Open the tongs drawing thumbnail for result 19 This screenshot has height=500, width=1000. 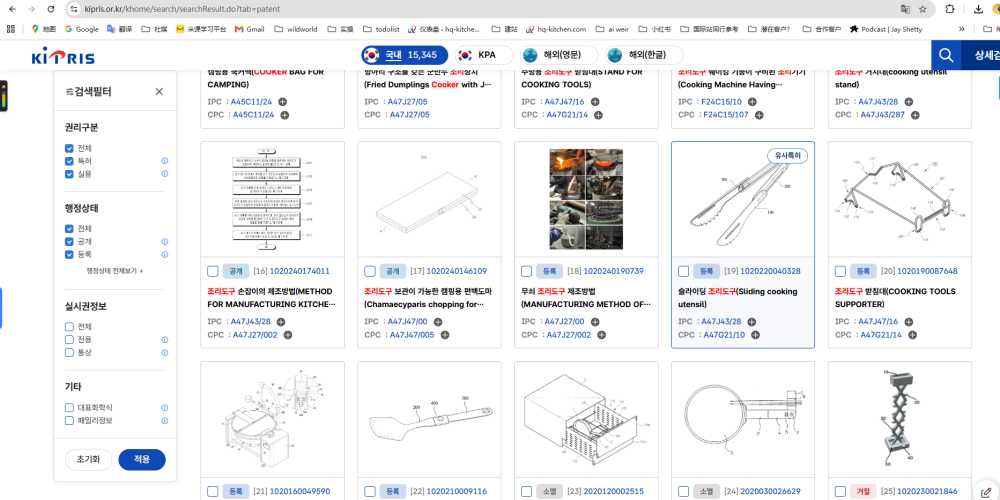tap(743, 199)
